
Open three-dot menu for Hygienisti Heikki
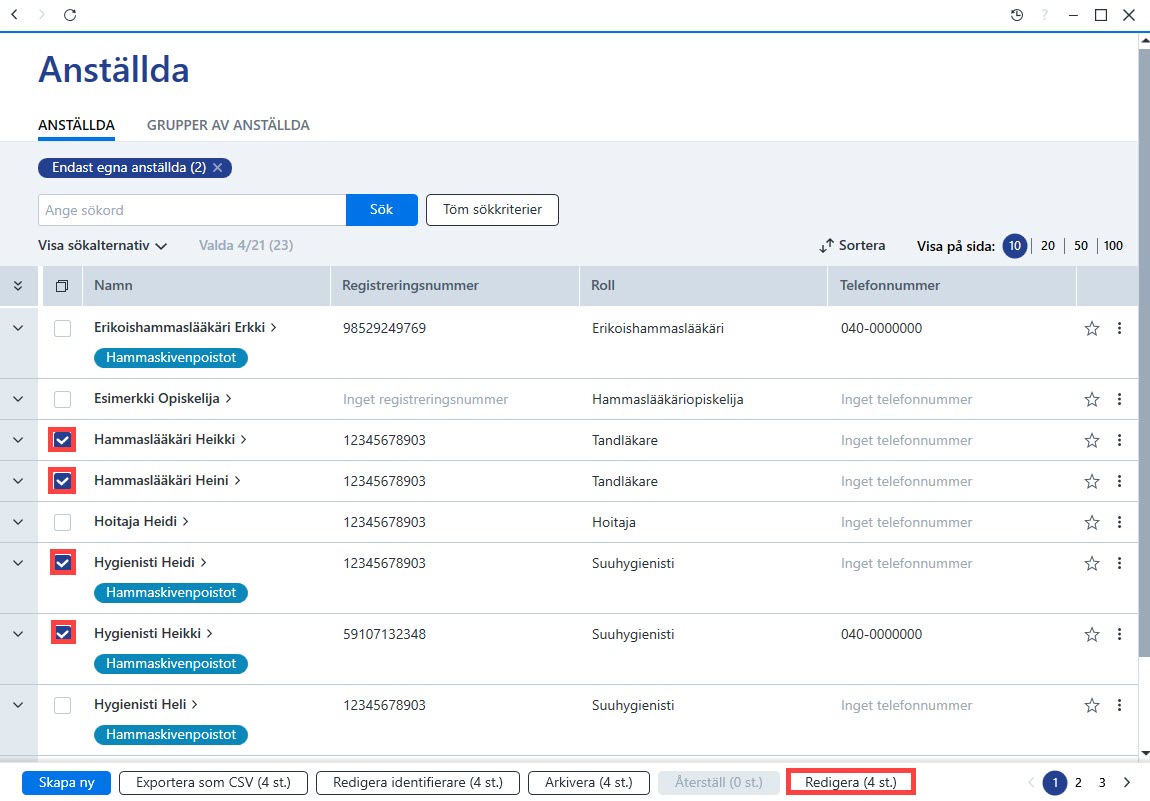coord(1119,634)
